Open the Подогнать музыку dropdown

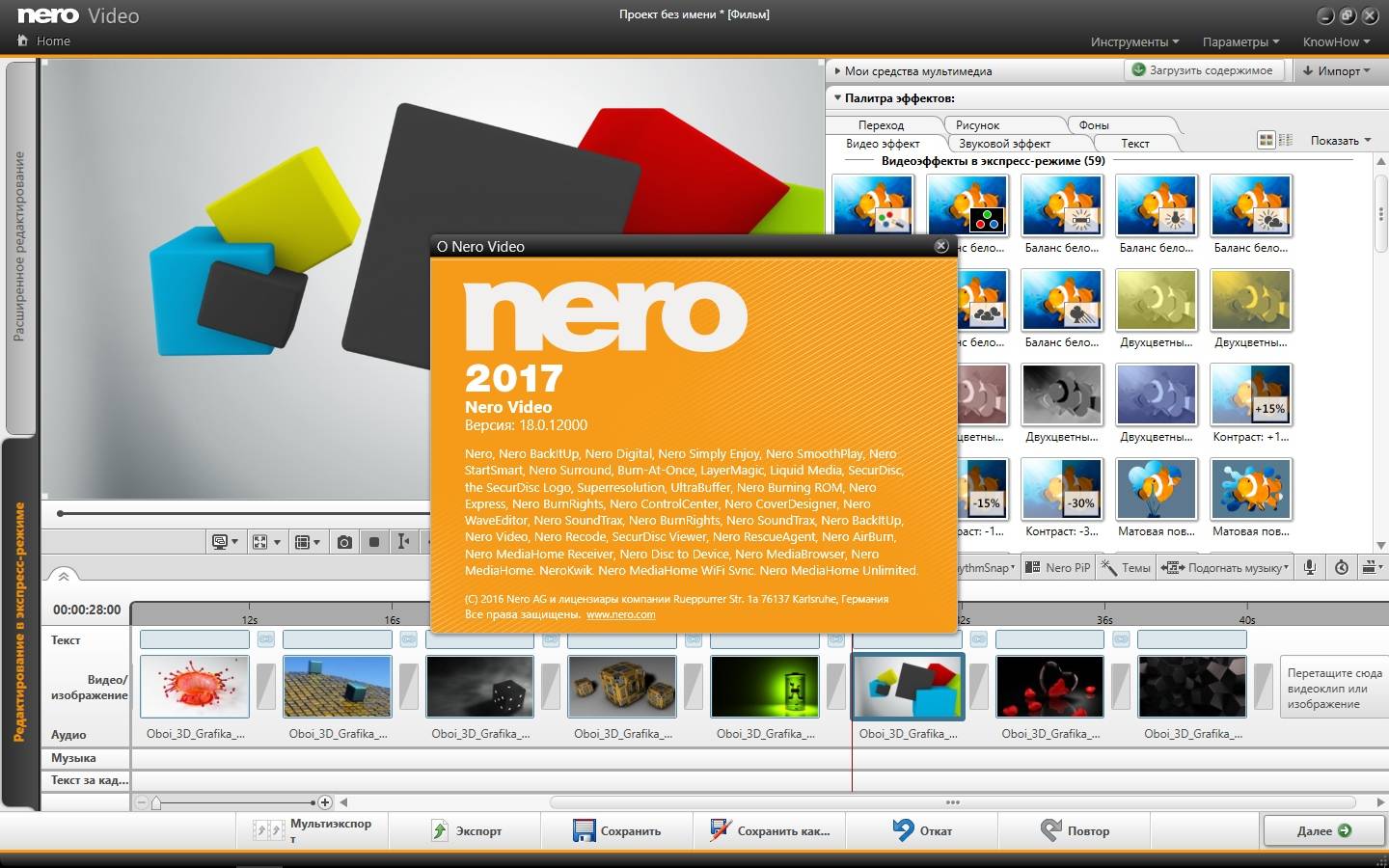pos(1227,567)
